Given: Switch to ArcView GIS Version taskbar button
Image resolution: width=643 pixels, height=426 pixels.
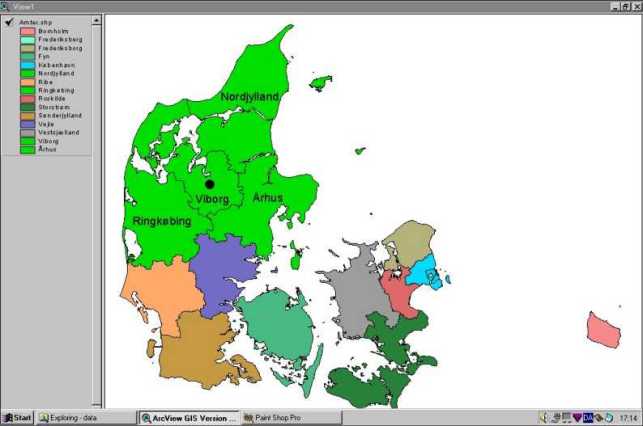Looking at the screenshot, I should point(189,418).
